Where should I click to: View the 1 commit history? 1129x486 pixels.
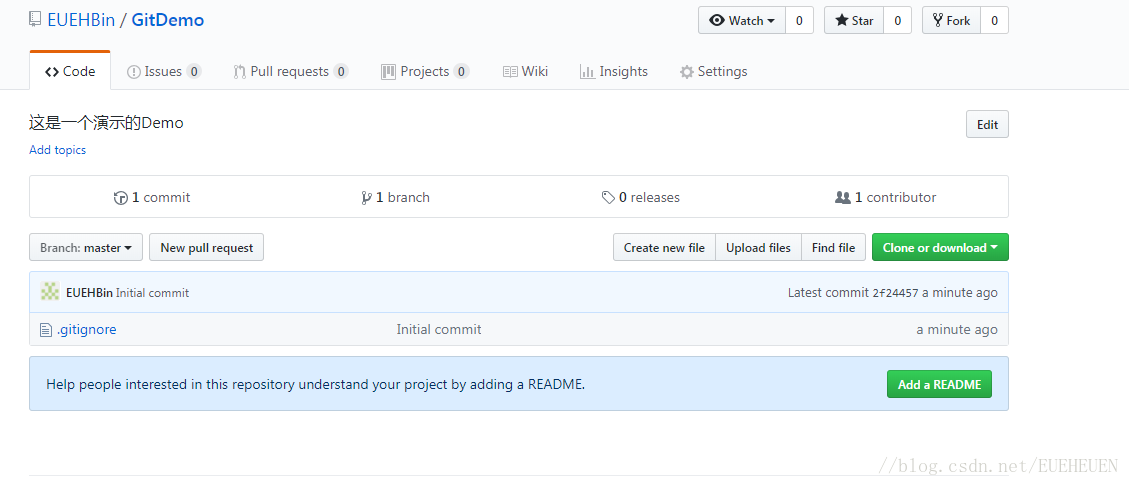coord(152,197)
